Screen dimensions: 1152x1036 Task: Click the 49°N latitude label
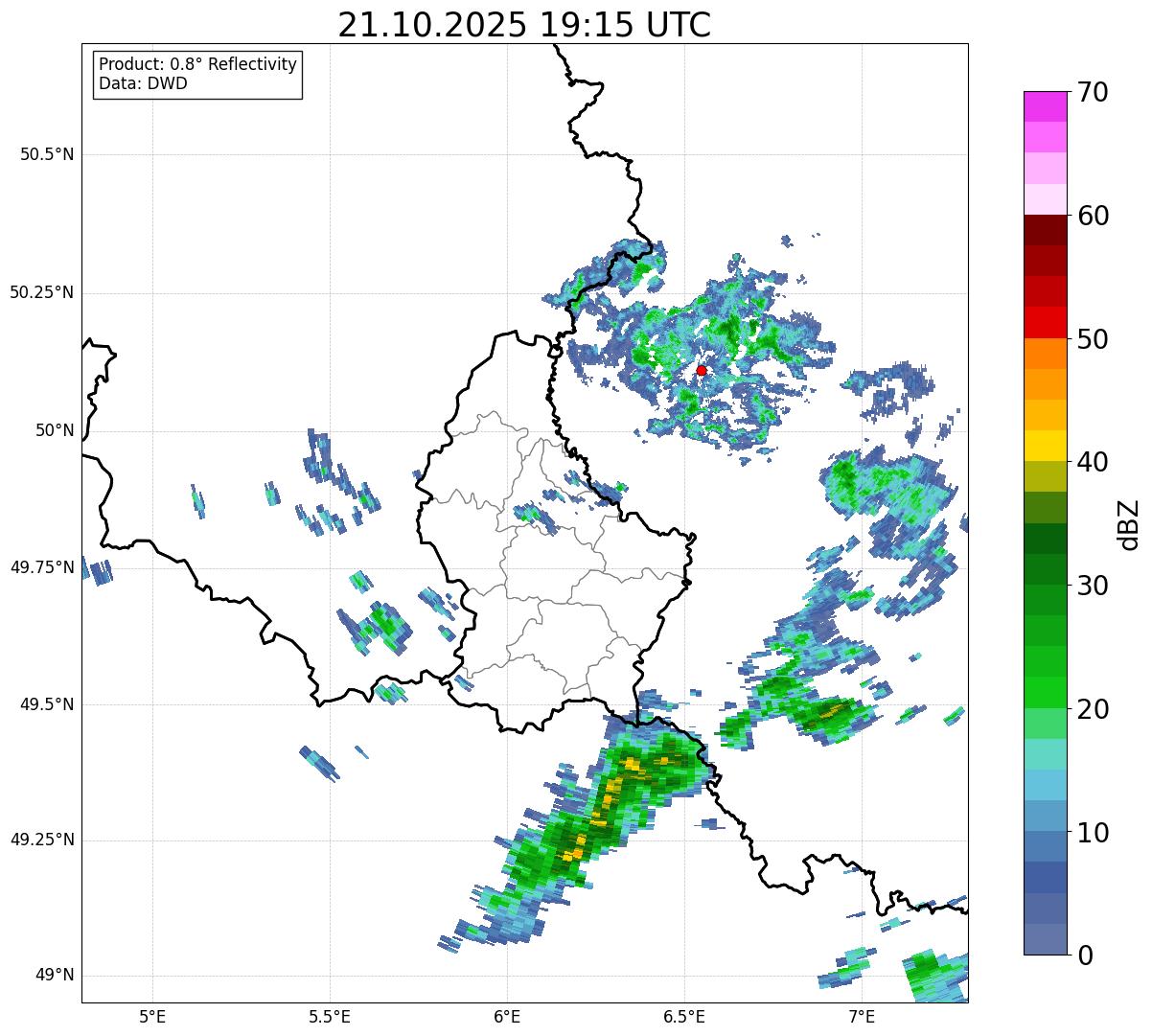point(55,976)
